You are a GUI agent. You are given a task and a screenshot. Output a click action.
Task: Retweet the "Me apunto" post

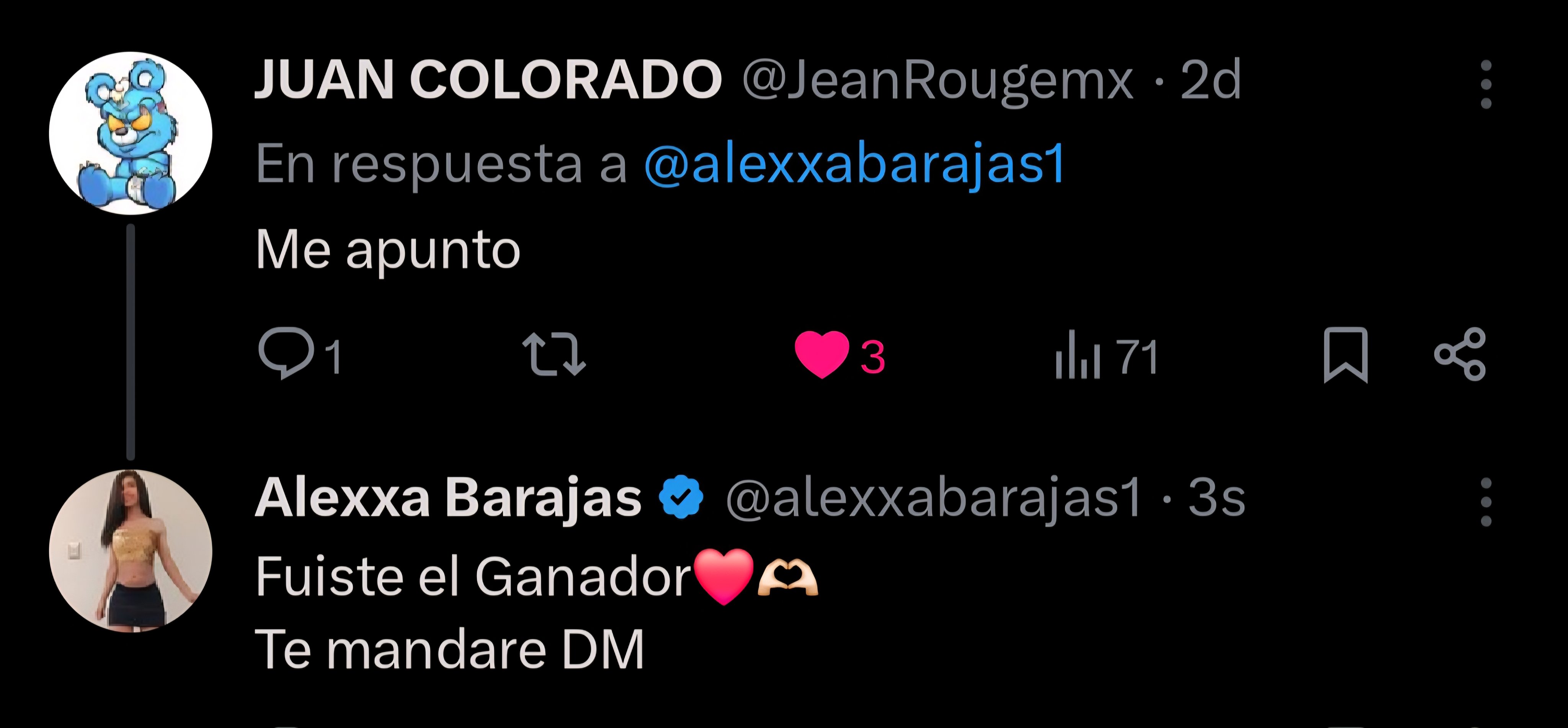coord(554,354)
